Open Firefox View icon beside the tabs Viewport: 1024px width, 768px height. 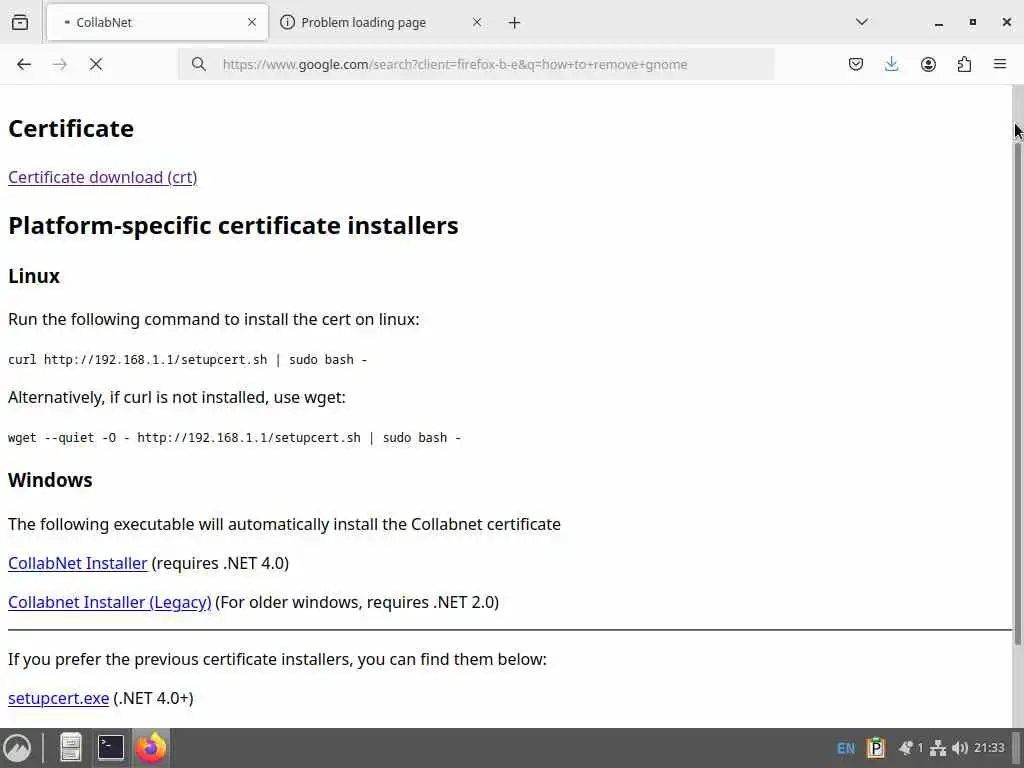pos(20,22)
